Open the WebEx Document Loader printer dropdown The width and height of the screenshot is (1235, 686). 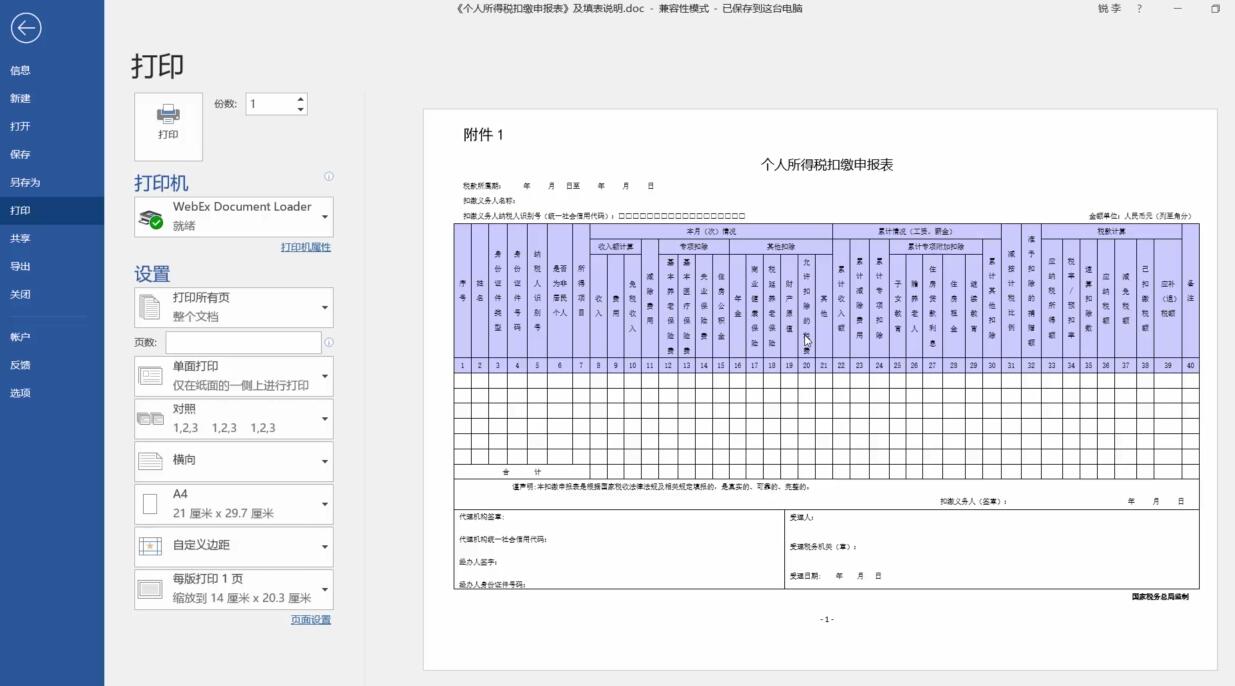coord(234,216)
